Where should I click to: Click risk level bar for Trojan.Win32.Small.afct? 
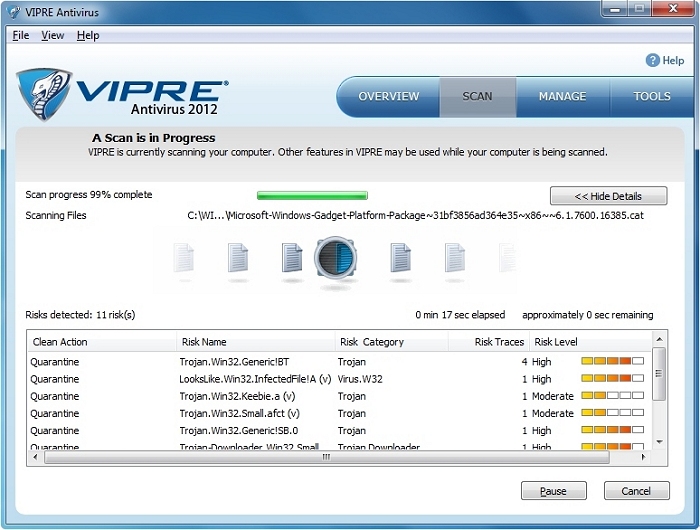pos(612,413)
